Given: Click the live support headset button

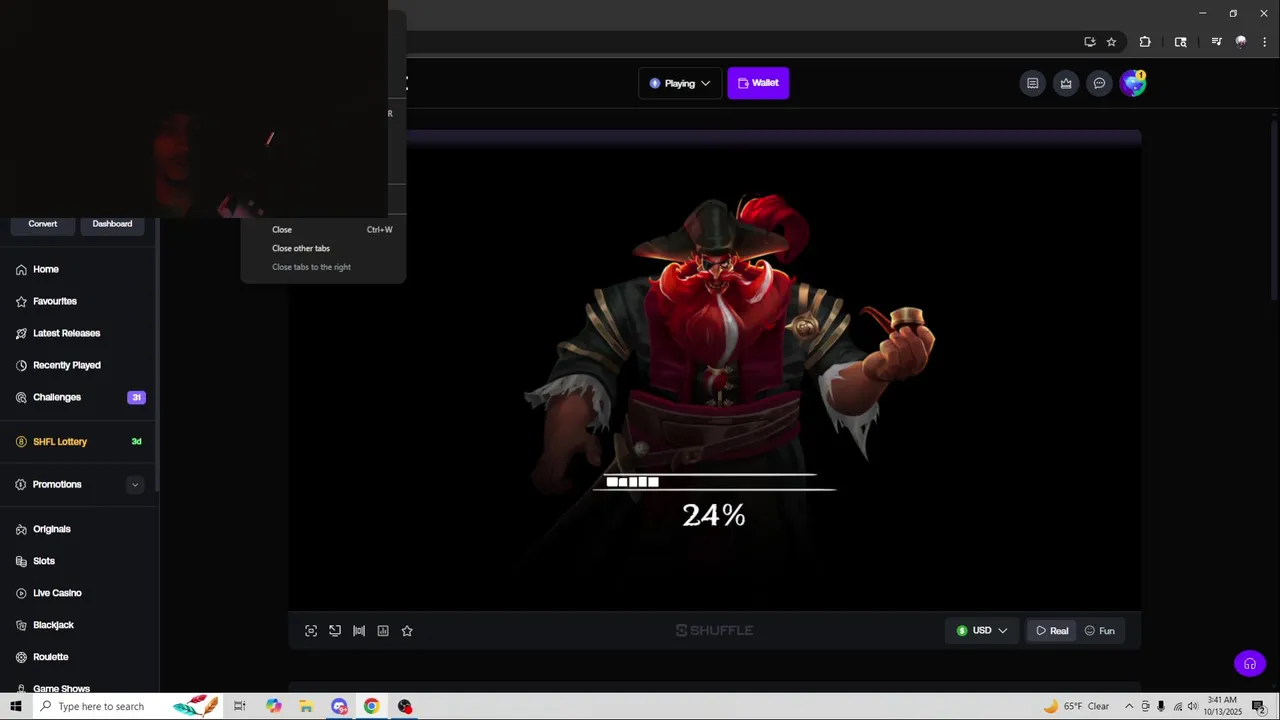Looking at the screenshot, I should pos(1250,663).
